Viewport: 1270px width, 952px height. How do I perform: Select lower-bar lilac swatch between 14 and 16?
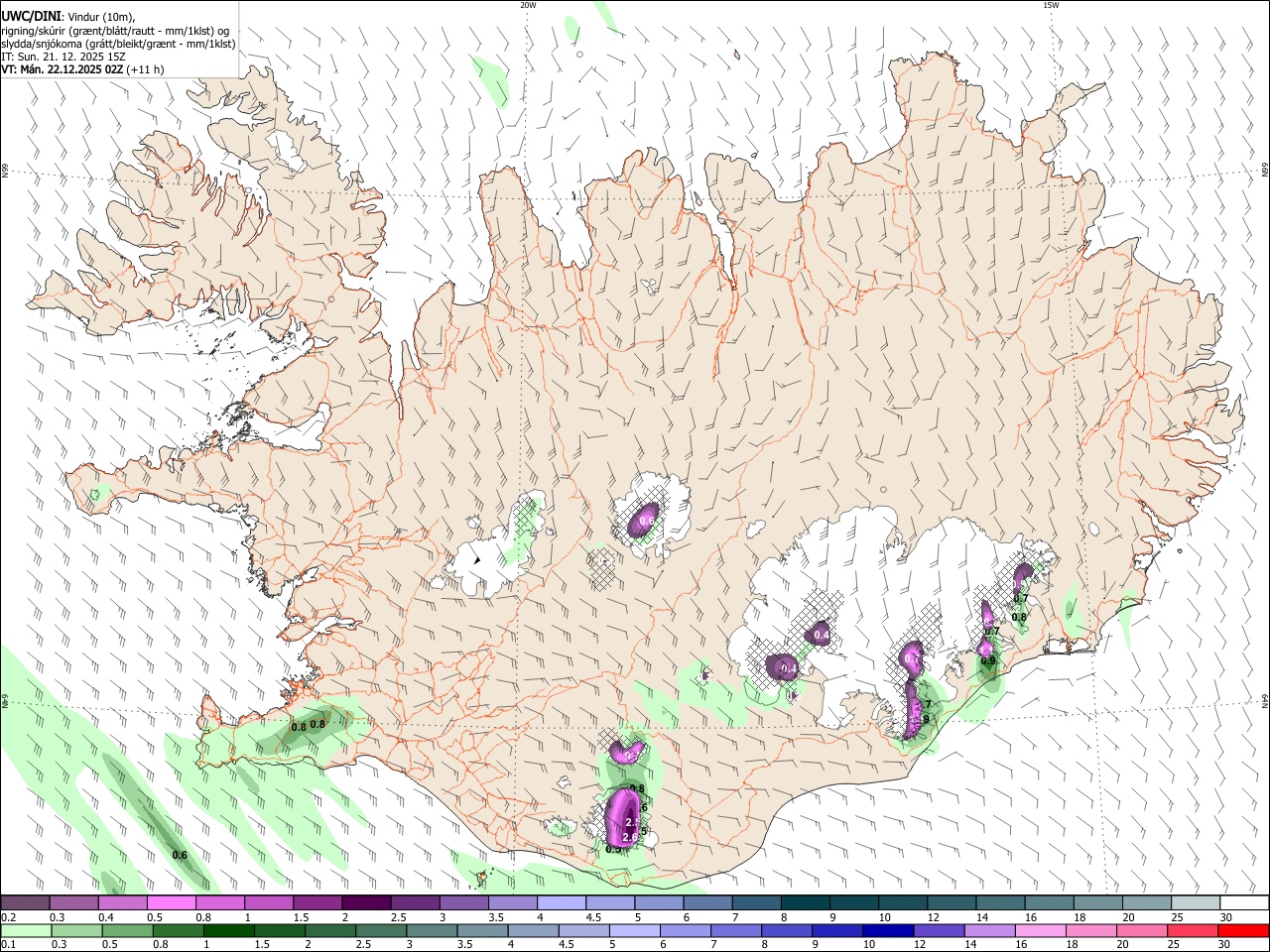(x=989, y=931)
